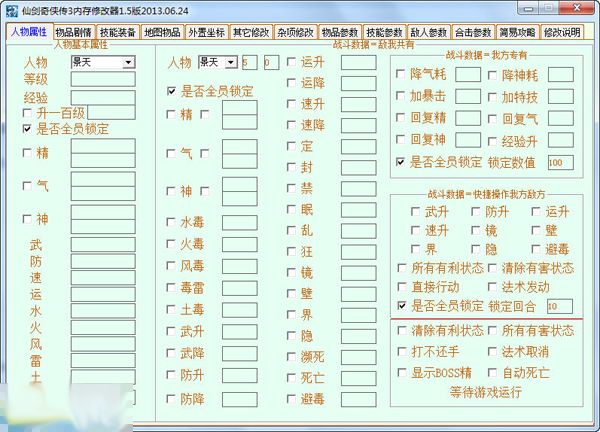The image size is (600, 432).
Task: Tick the 回复气 checkbox
Action: point(492,119)
